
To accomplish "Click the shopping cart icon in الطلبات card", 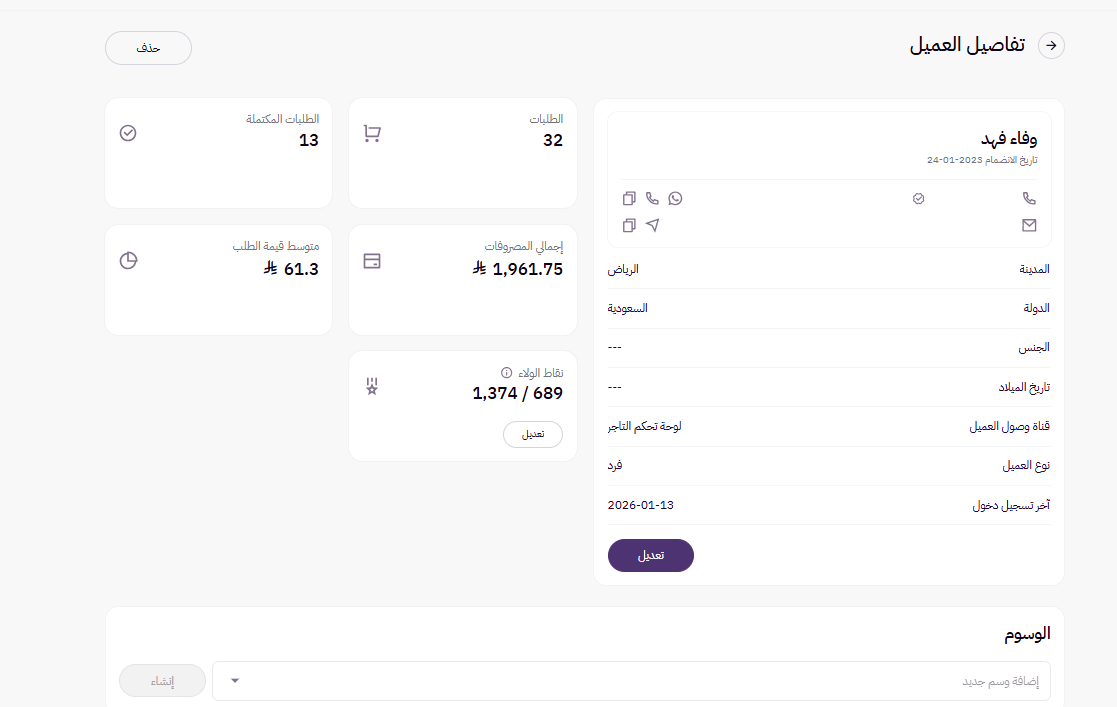I will point(372,133).
